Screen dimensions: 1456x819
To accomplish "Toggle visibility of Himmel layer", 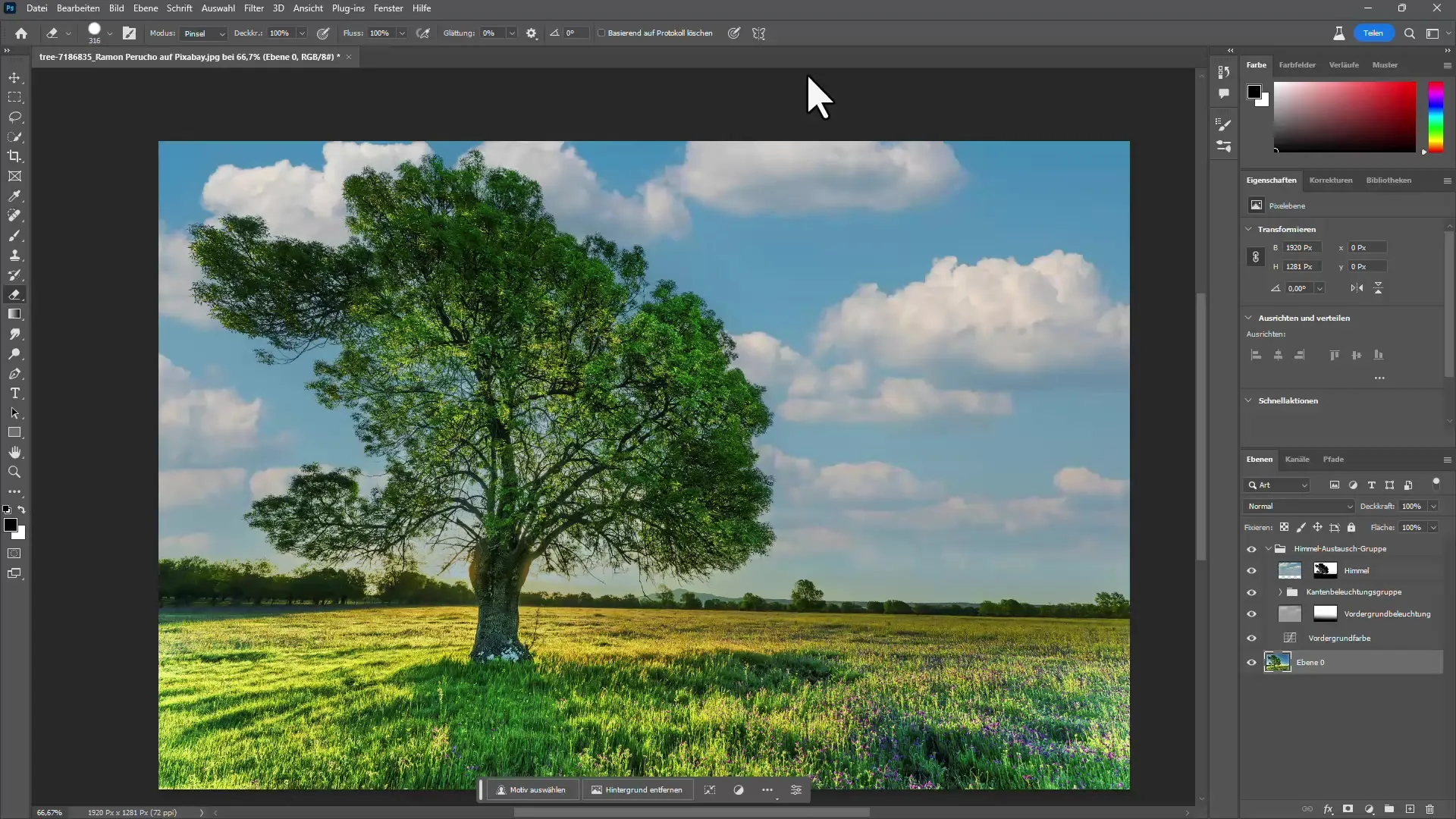I will pyautogui.click(x=1251, y=570).
